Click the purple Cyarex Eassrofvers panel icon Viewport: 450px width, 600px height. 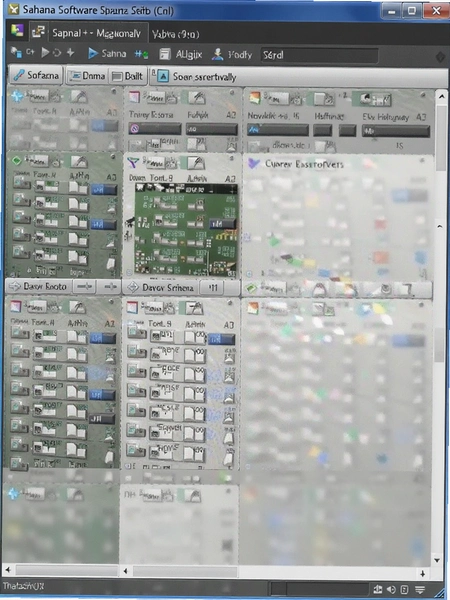click(x=253, y=164)
